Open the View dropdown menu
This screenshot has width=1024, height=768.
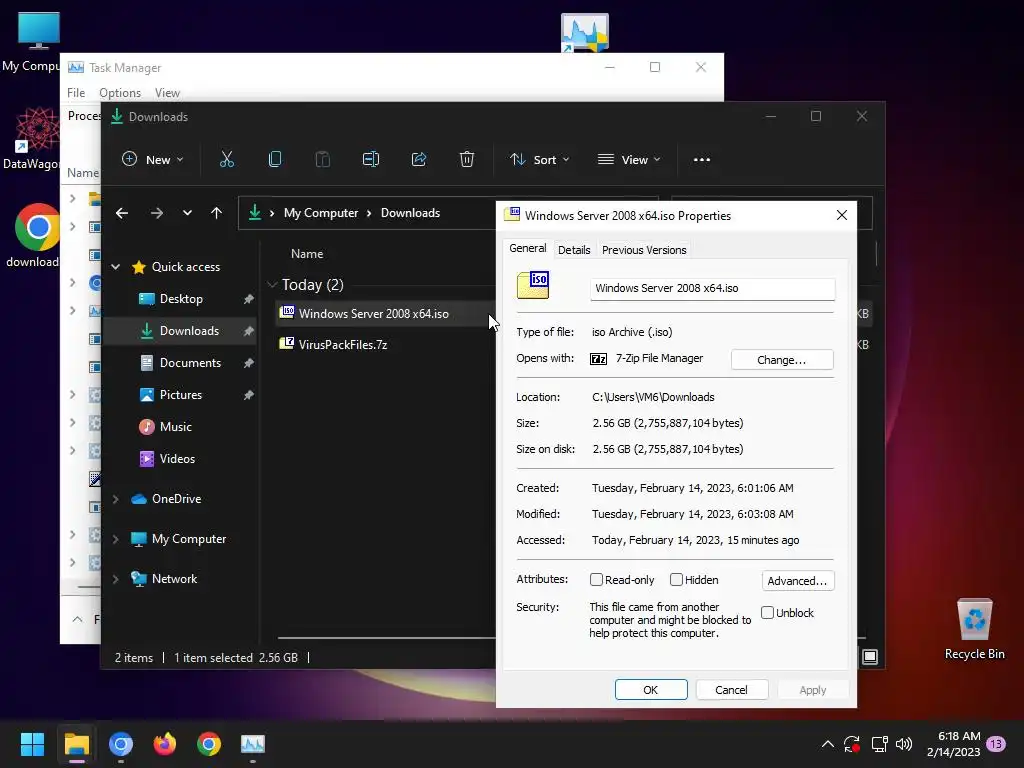pyautogui.click(x=629, y=159)
